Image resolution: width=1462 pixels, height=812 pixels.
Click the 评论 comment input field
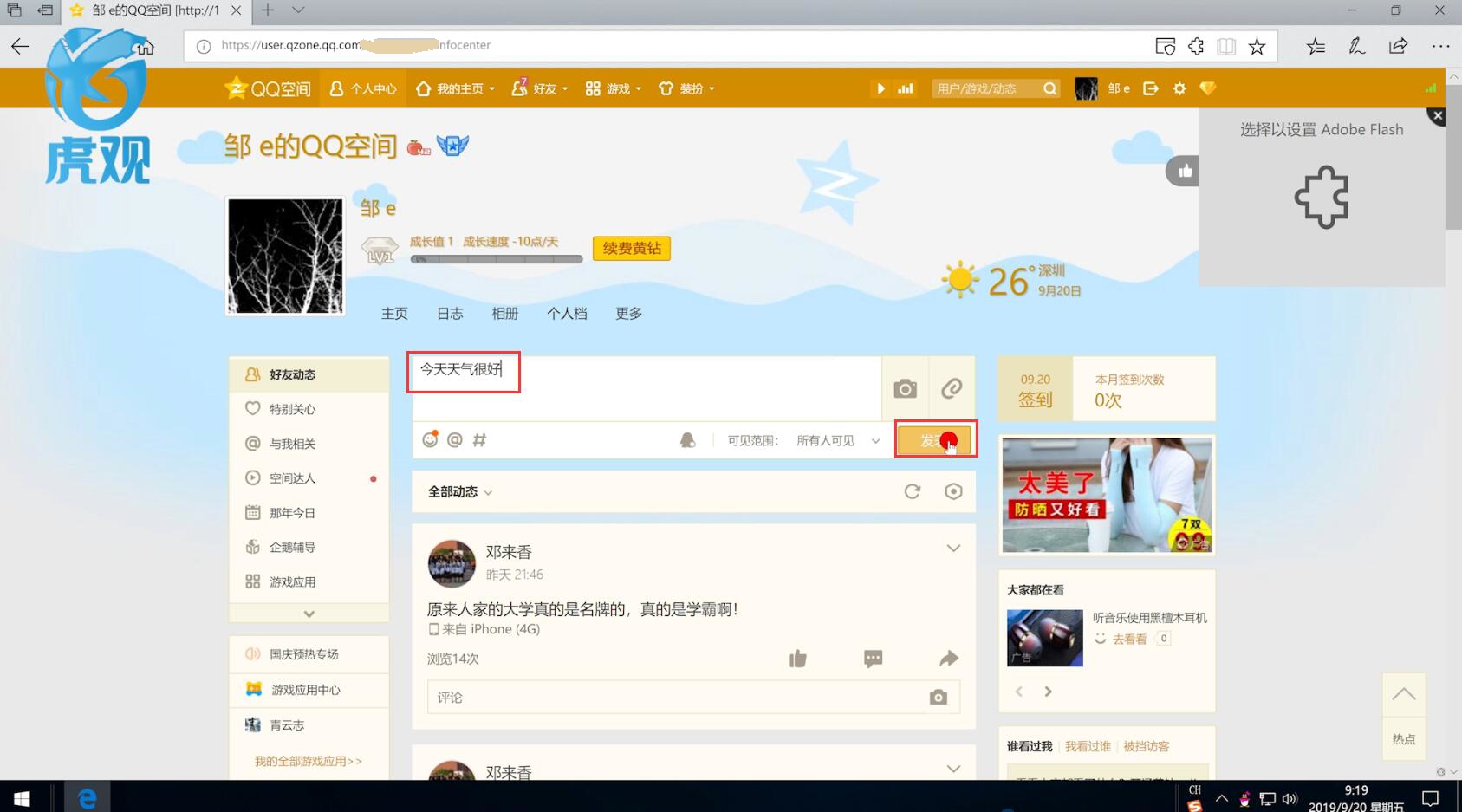point(693,697)
